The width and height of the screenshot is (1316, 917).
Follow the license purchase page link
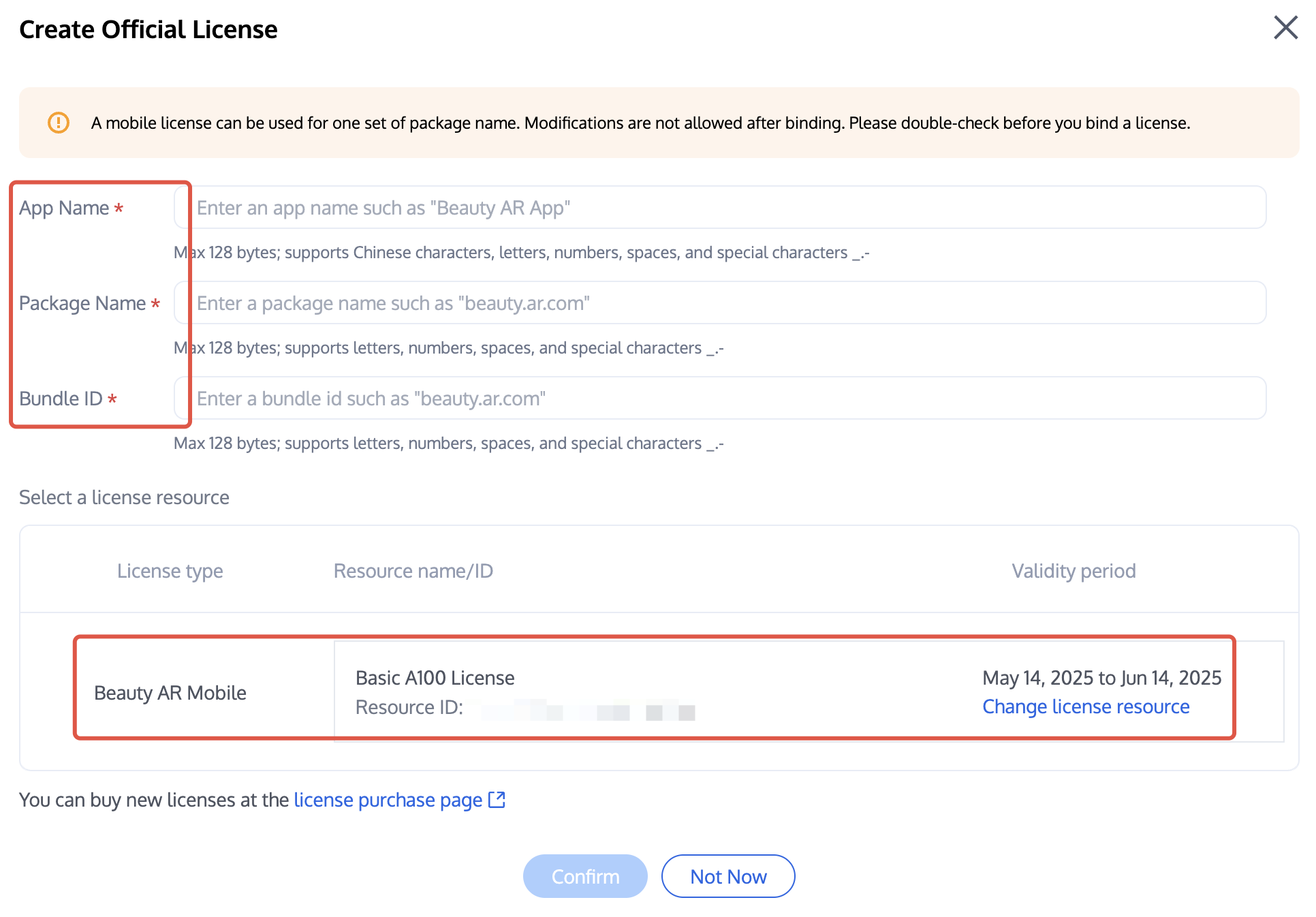coord(388,800)
